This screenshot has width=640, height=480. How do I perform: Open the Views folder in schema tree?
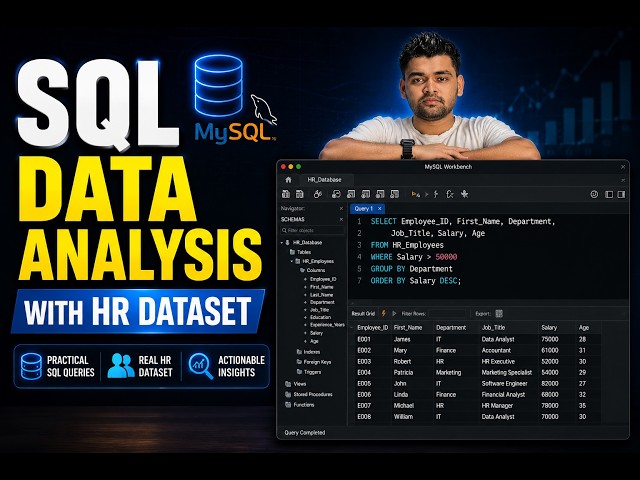click(296, 384)
